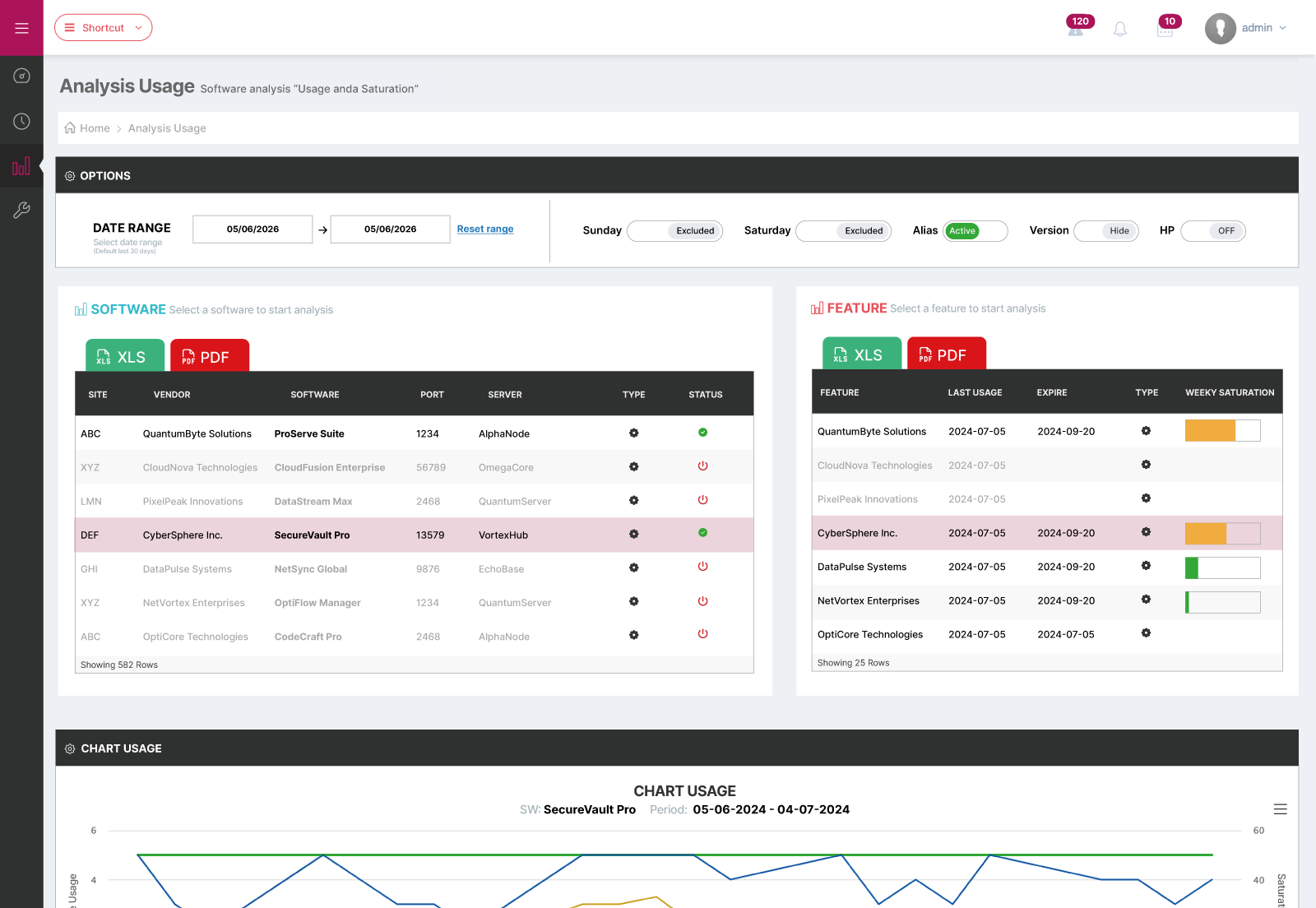Open the dashboard gauge sidebar icon
The width and height of the screenshot is (1316, 908).
(x=21, y=76)
